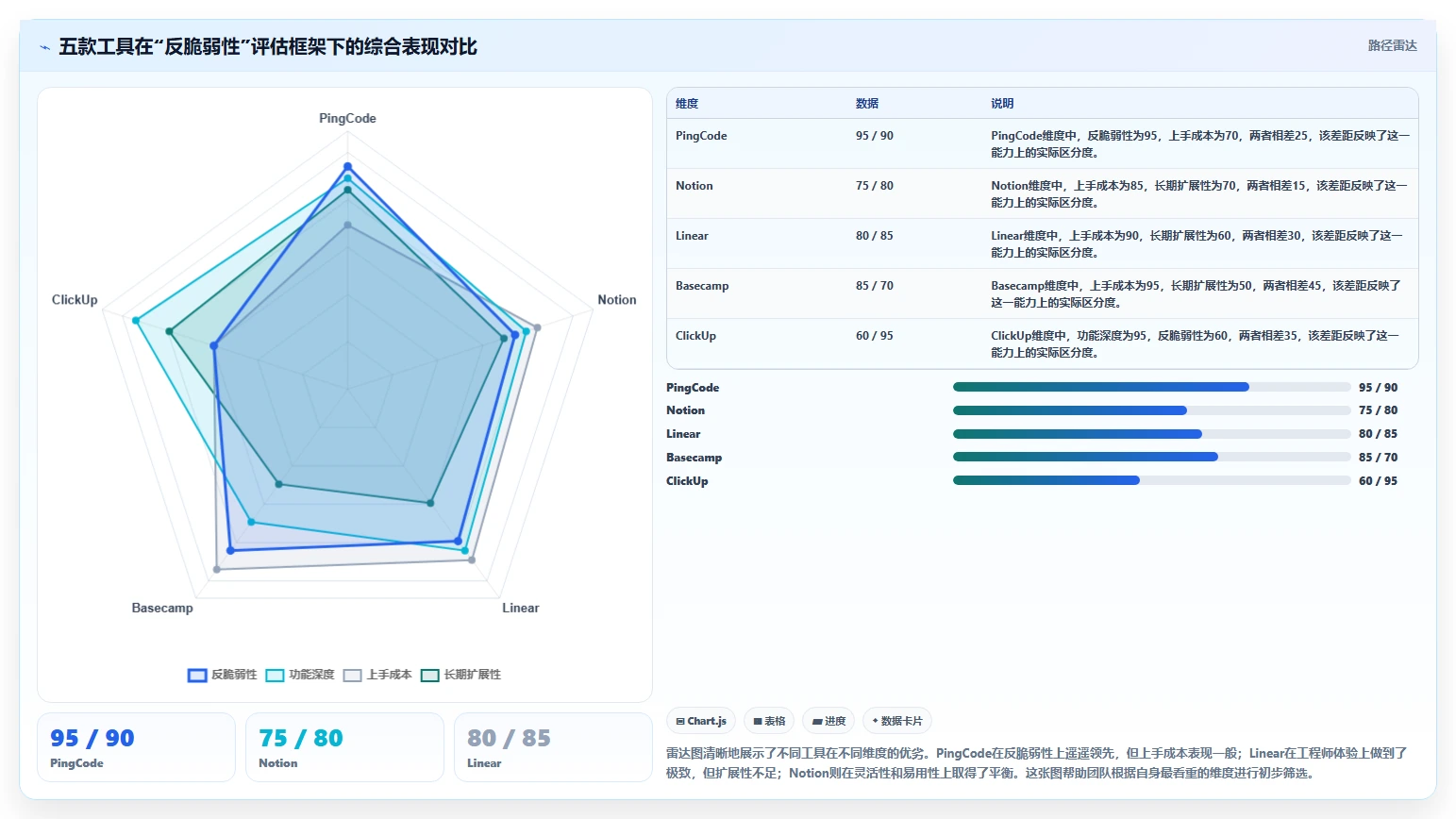Viewport: 1456px width, 819px height.
Task: Click the 85 / 70 value beside Basecamp bar
Action: point(1379,458)
